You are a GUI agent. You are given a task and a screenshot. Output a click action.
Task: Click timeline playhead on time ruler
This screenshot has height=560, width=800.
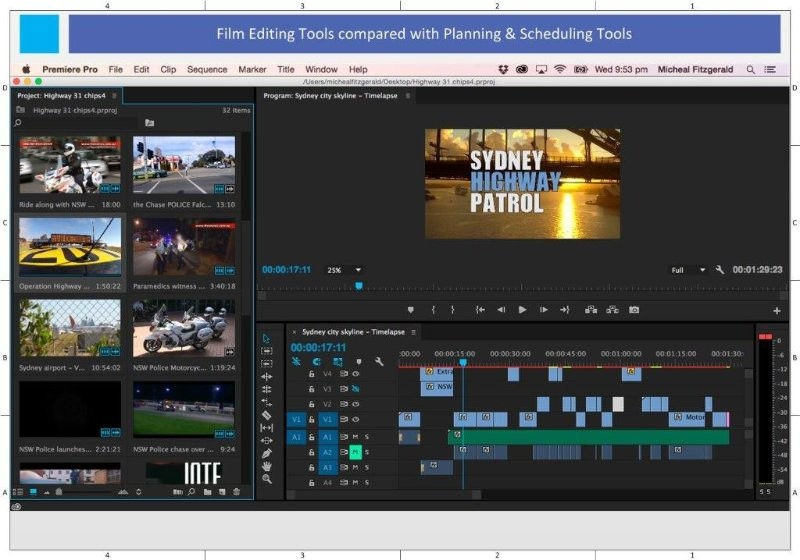[x=463, y=362]
